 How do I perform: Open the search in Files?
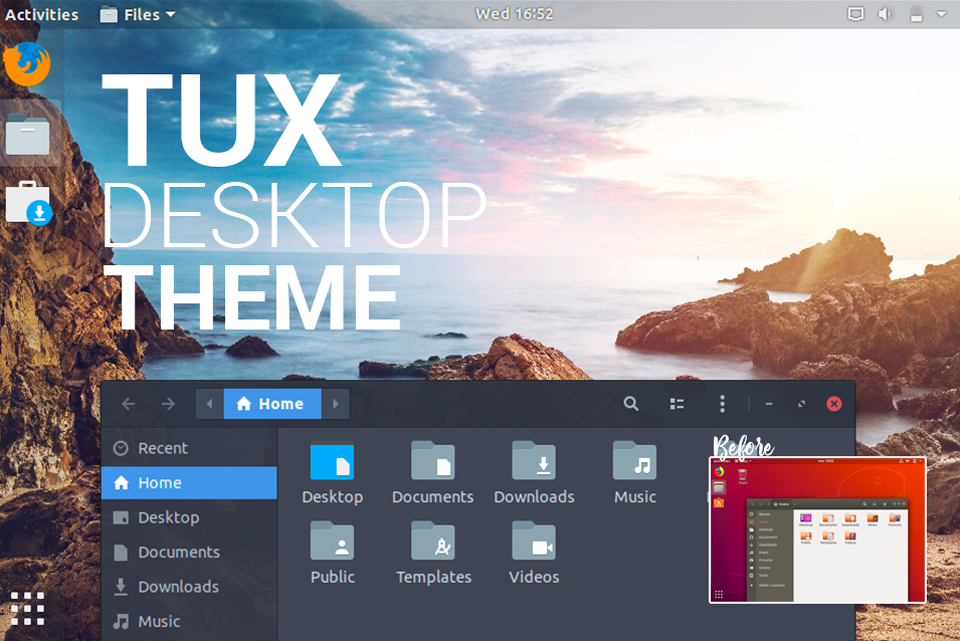click(x=631, y=403)
